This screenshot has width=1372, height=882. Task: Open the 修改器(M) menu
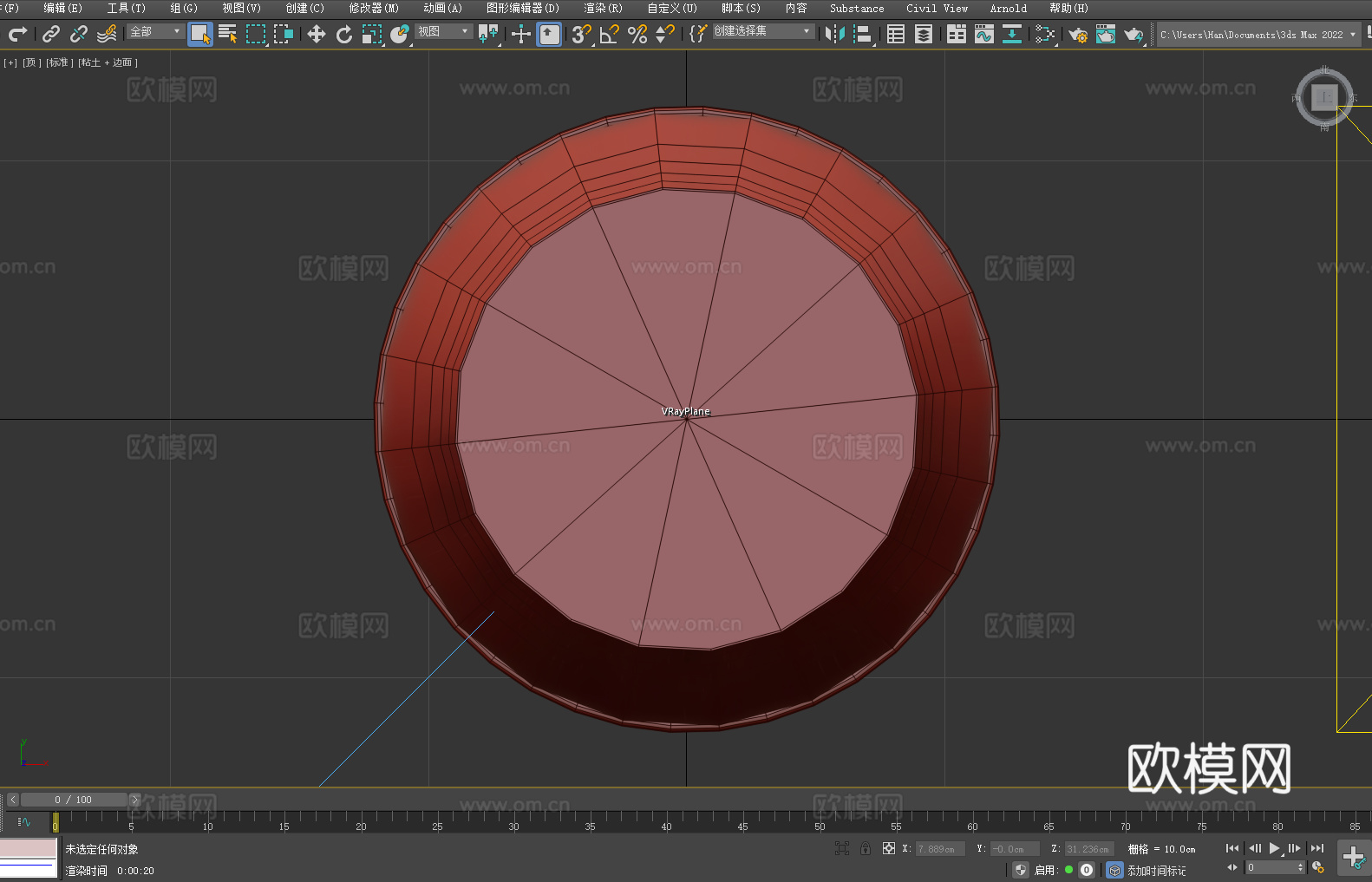(x=374, y=8)
